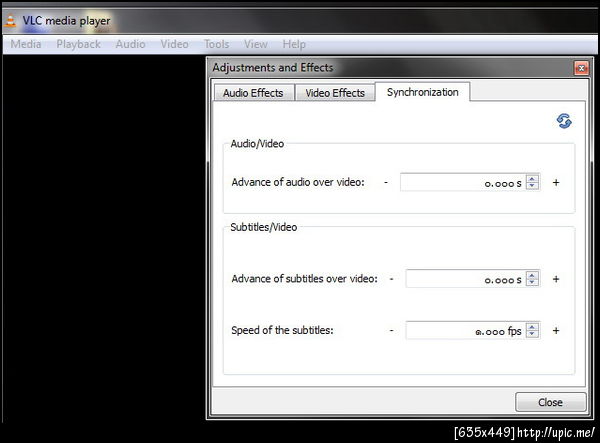Click minus for speed of the subtitles
600x443 pixels.
391,330
